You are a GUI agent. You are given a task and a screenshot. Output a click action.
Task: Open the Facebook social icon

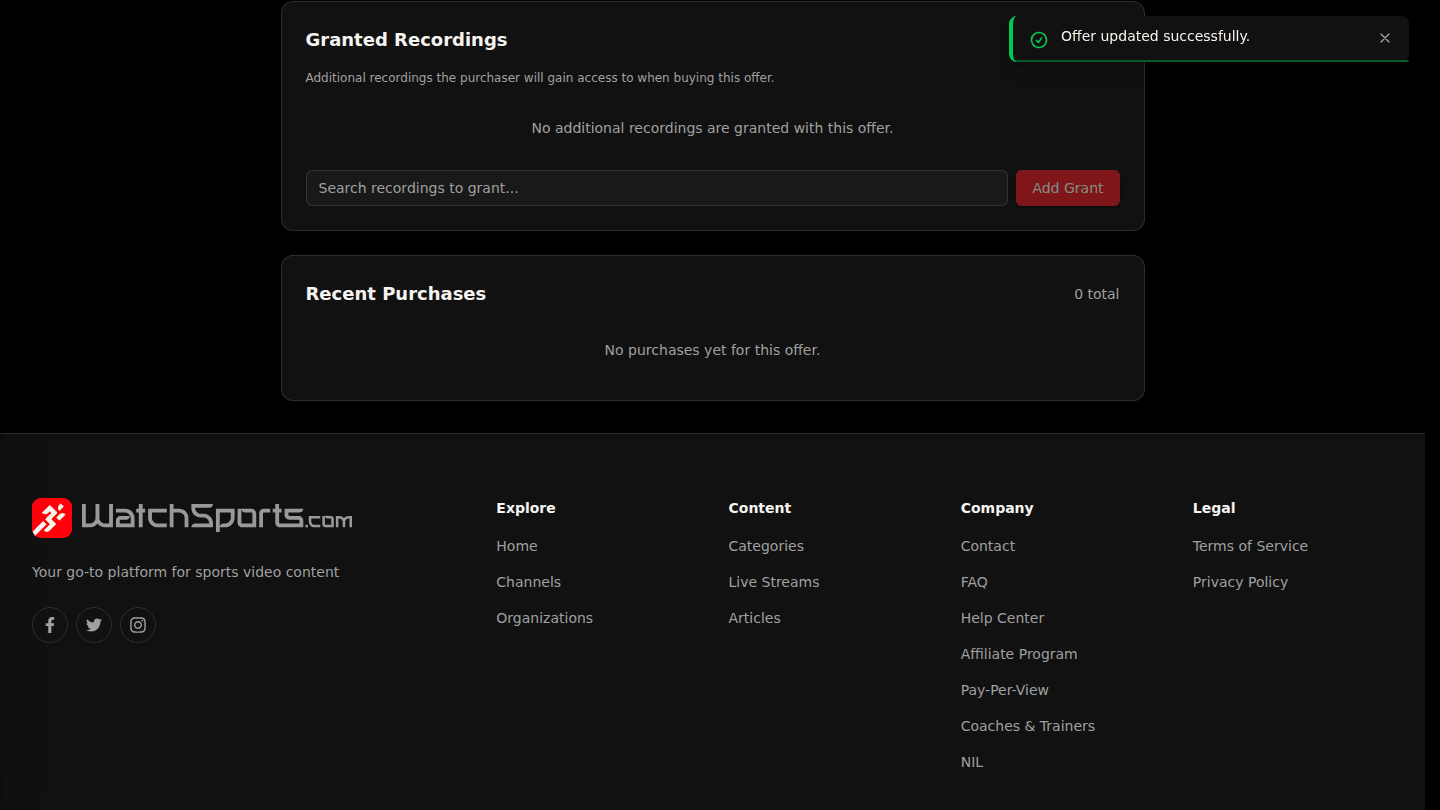coord(50,625)
